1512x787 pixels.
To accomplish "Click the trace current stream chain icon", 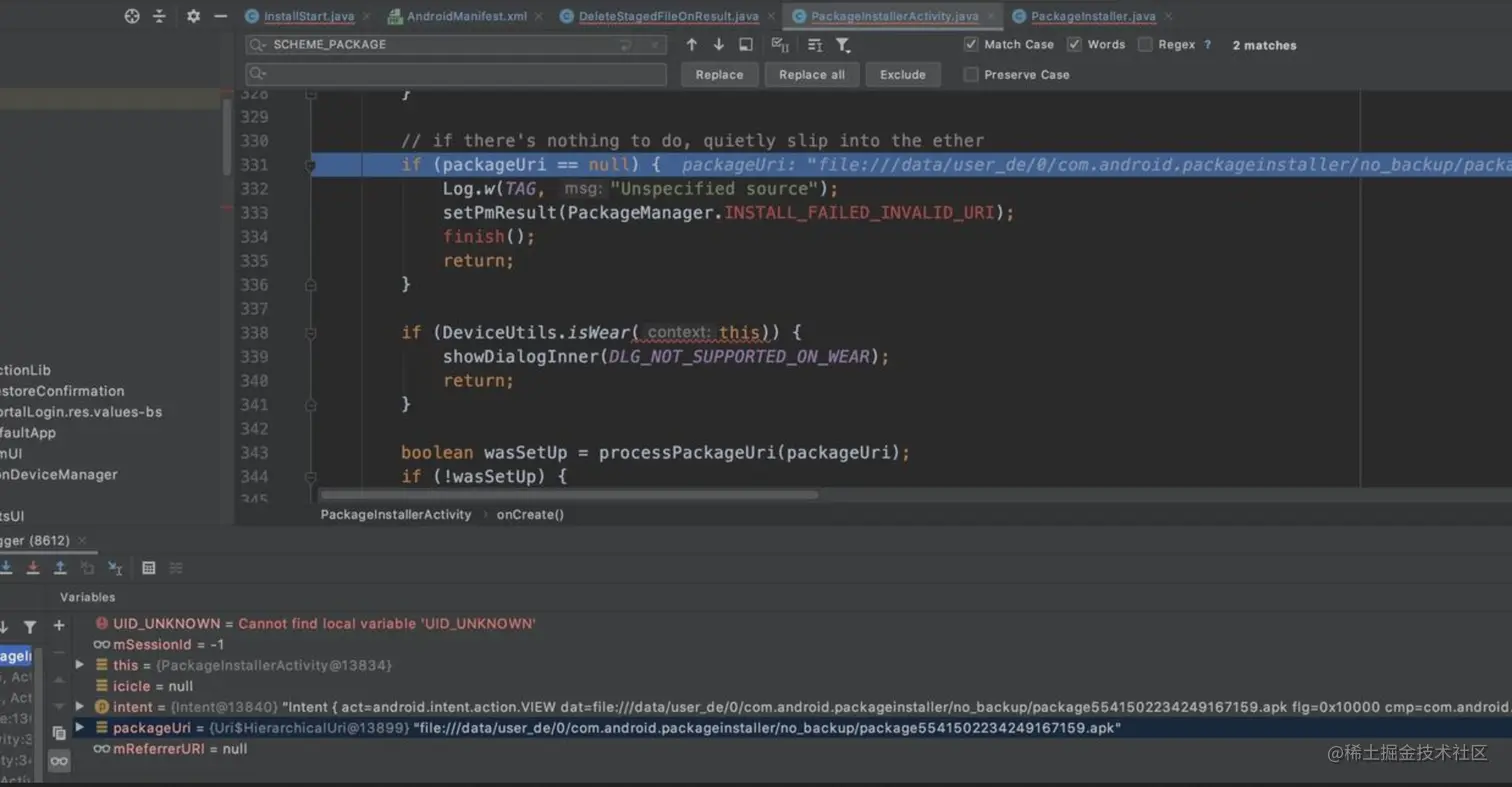I will coord(176,568).
